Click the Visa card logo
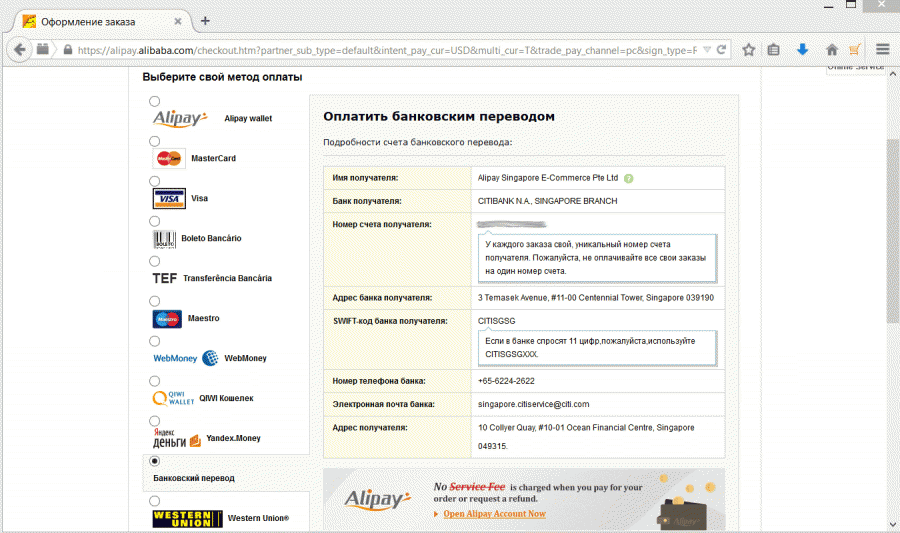Screen dimensions: 900x533 pos(169,199)
